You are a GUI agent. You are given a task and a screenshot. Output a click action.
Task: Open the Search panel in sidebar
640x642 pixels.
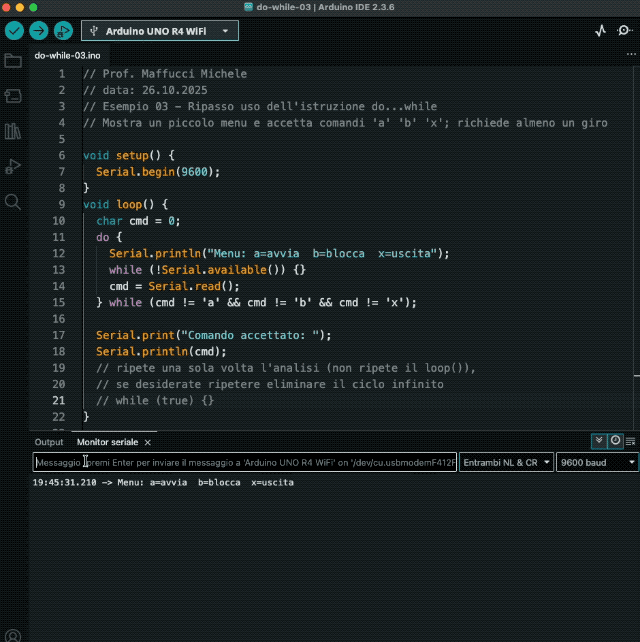(x=13, y=201)
